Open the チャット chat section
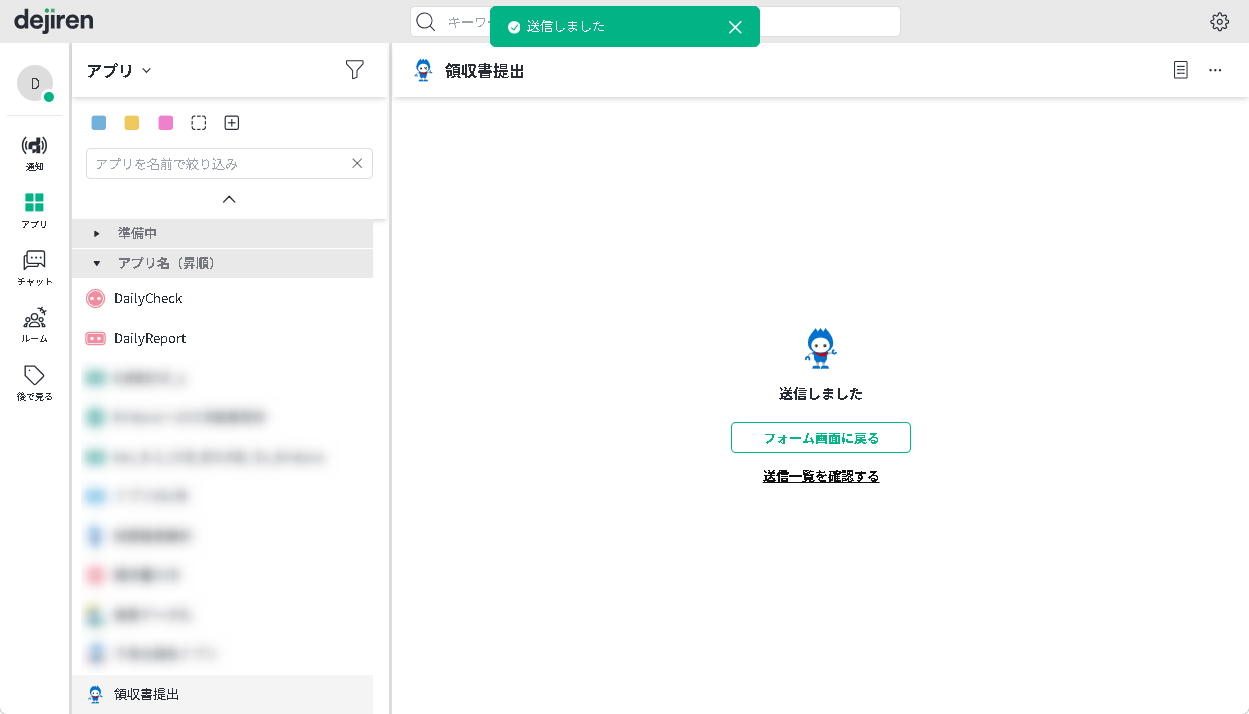 (x=34, y=268)
